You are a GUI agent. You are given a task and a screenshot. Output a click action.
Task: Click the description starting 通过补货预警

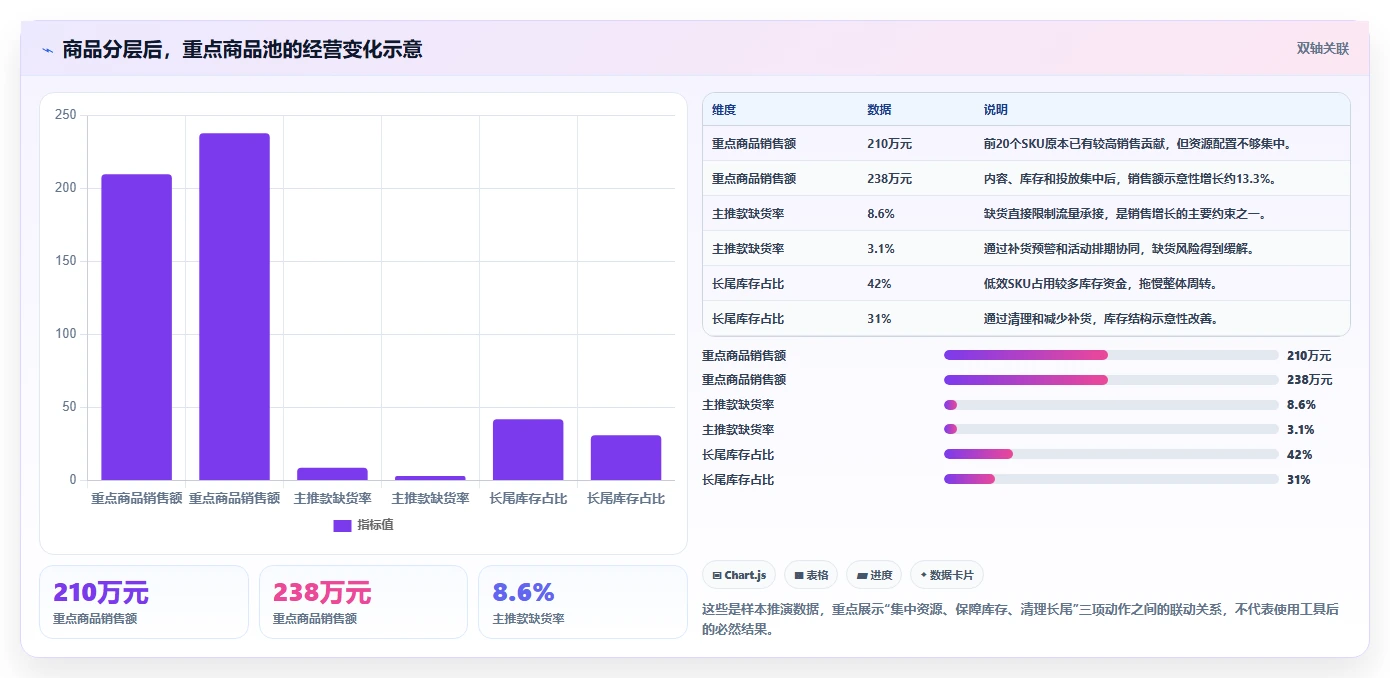point(1119,249)
